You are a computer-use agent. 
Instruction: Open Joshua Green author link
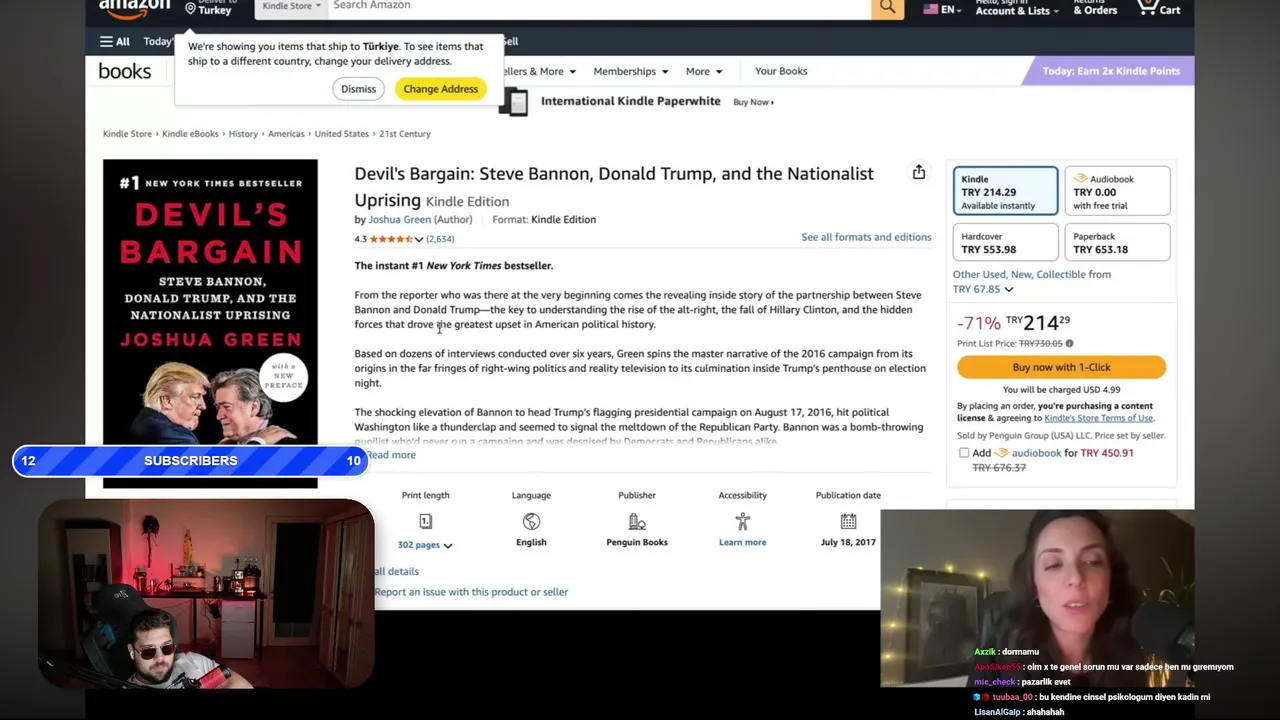[x=399, y=220]
